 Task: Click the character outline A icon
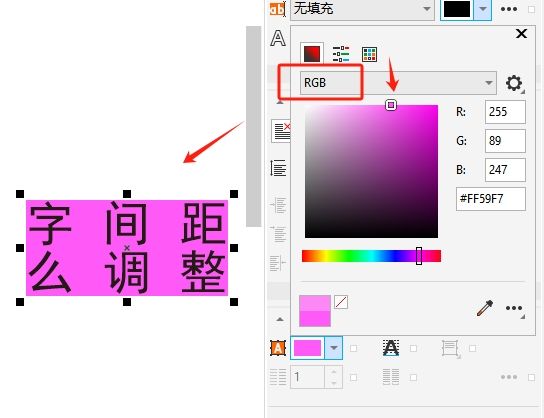[391, 348]
